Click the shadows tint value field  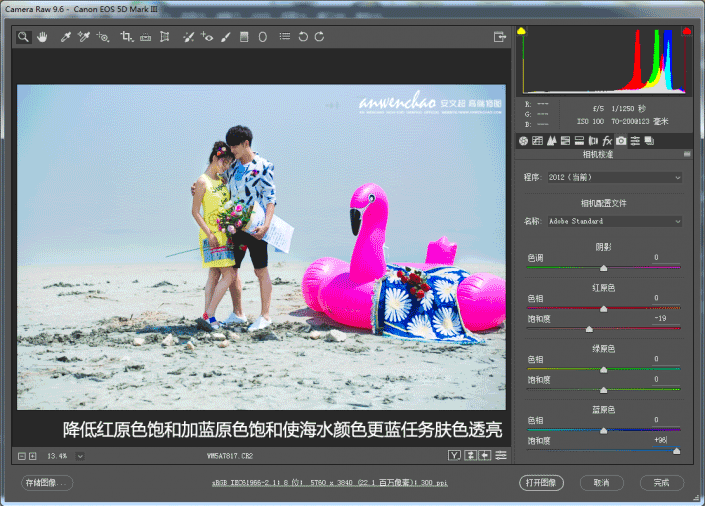(x=665, y=258)
